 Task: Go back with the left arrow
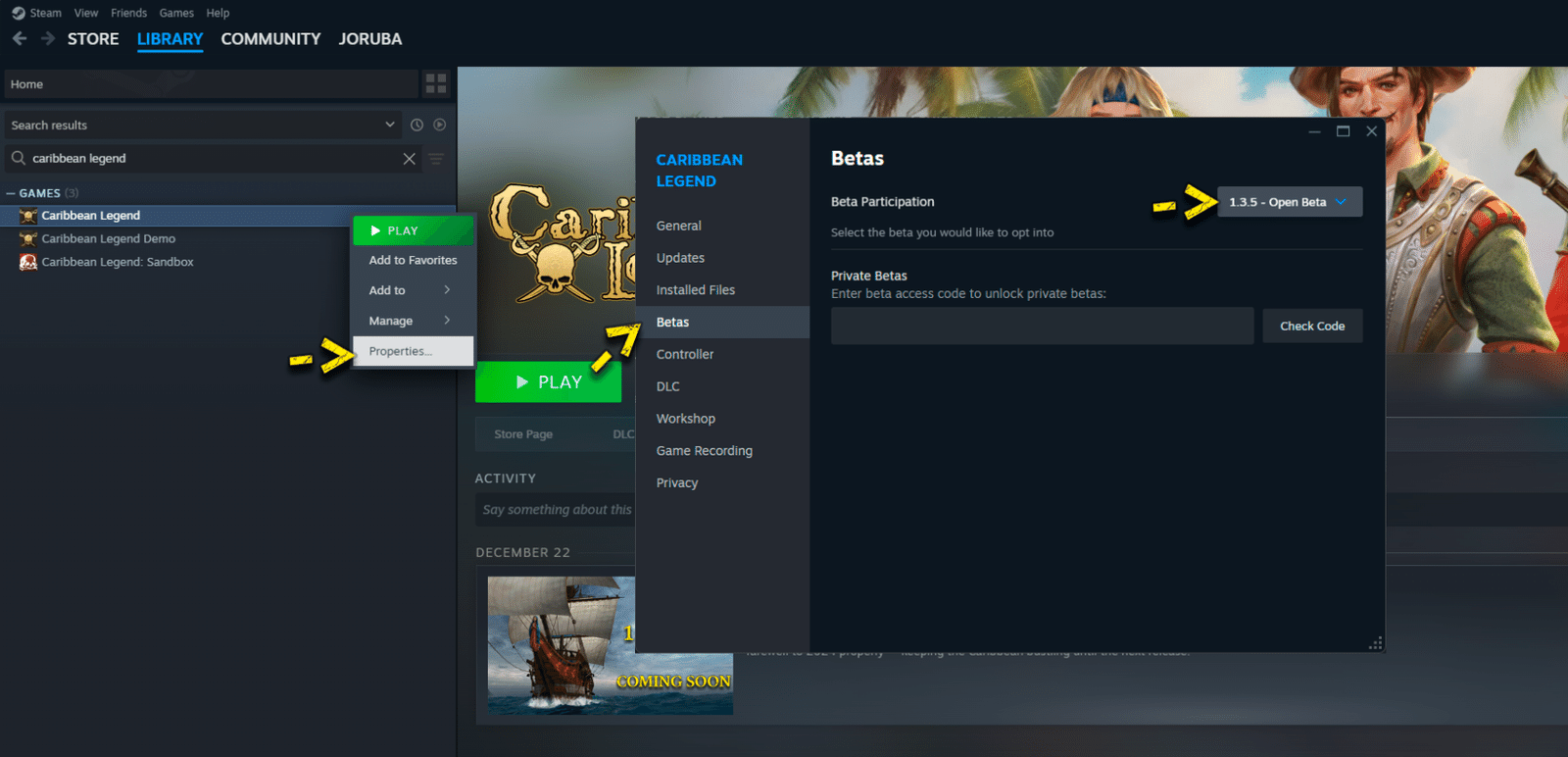pyautogui.click(x=20, y=38)
